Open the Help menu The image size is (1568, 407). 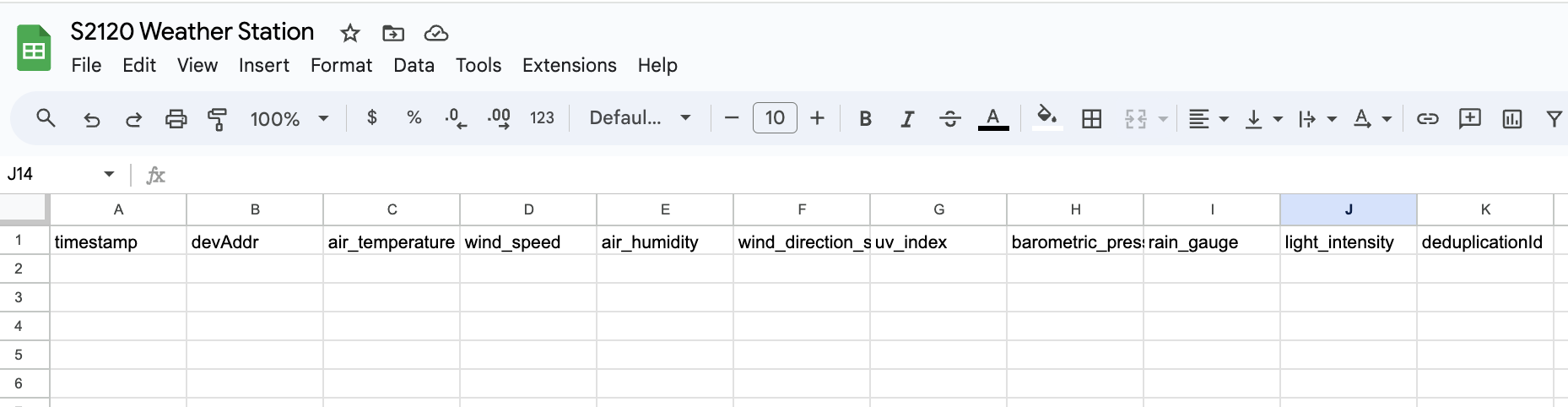(657, 65)
